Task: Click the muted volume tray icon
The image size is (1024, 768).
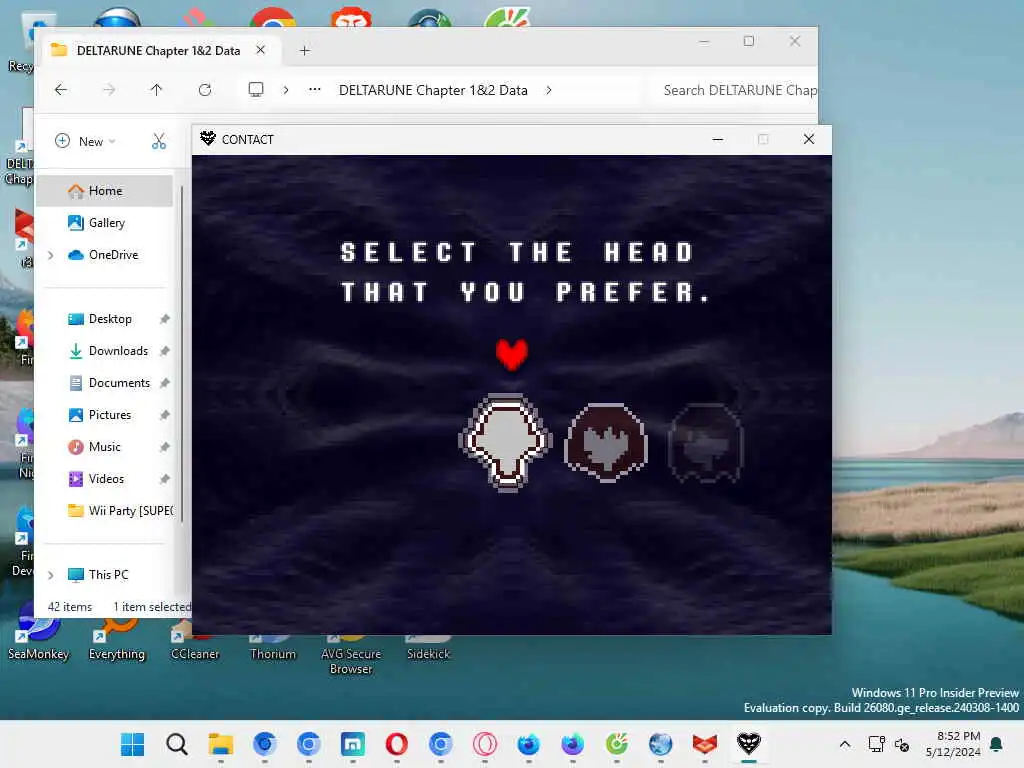Action: pos(902,744)
